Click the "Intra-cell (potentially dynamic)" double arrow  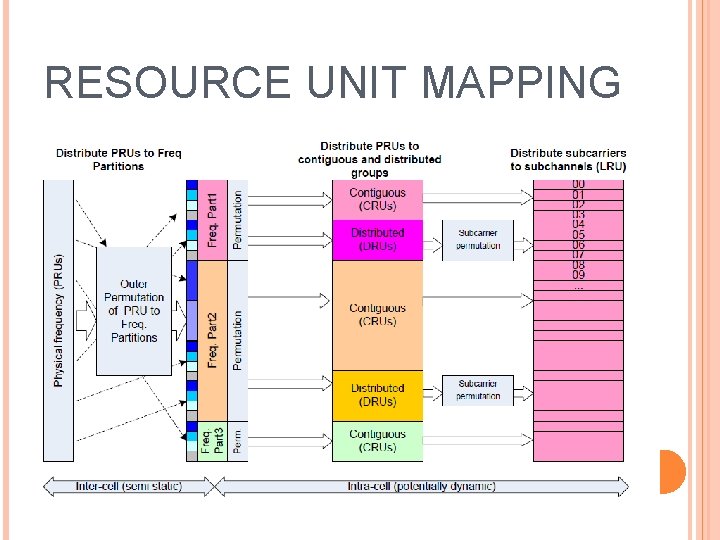422,486
